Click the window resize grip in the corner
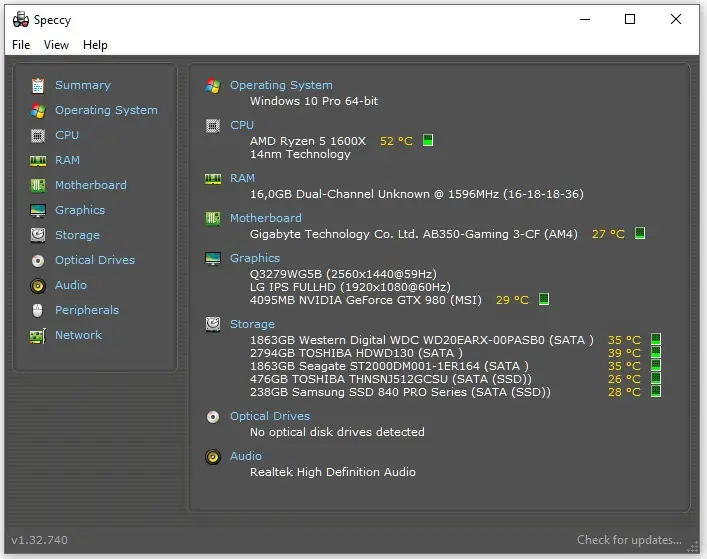Screen dimensions: 707x559 pos(693,547)
